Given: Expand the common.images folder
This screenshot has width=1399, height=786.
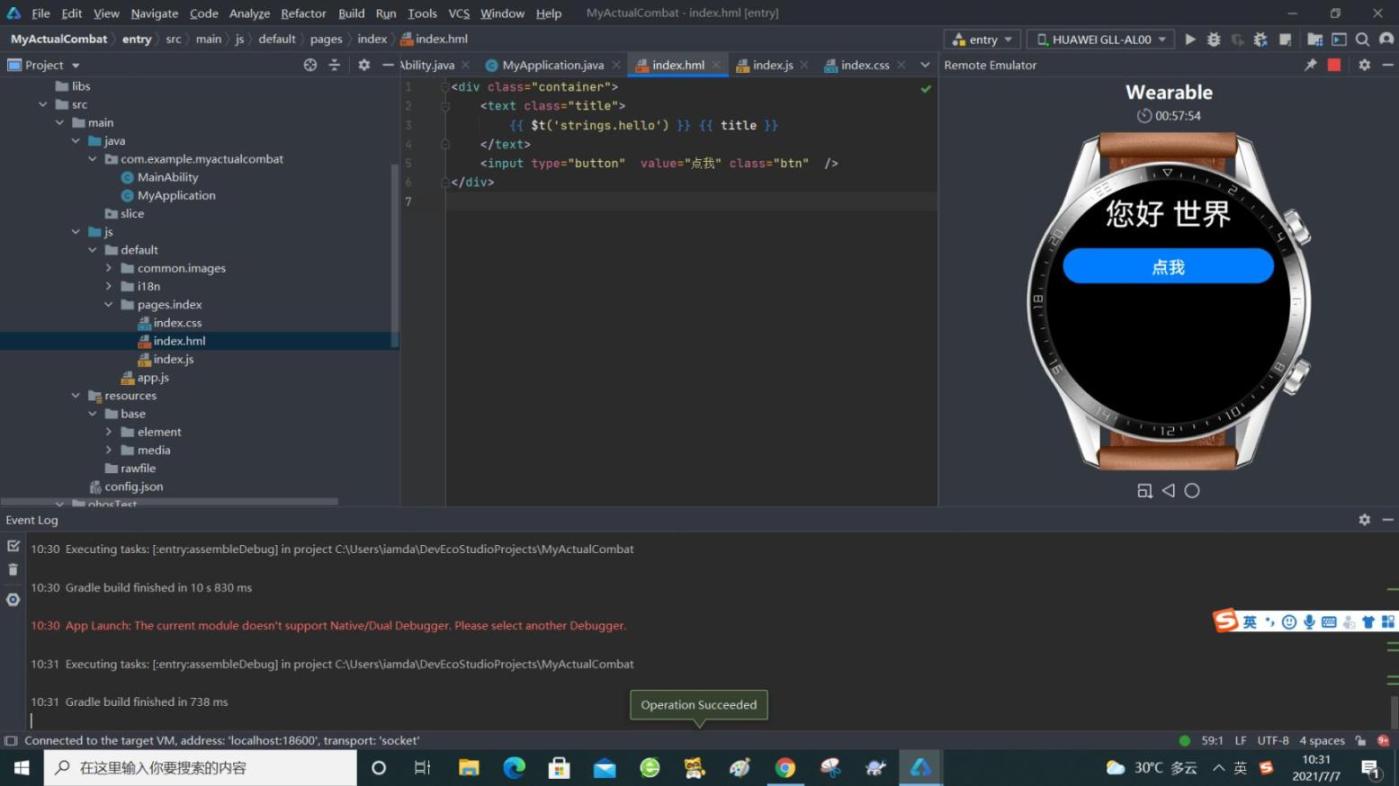Looking at the screenshot, I should tap(109, 268).
